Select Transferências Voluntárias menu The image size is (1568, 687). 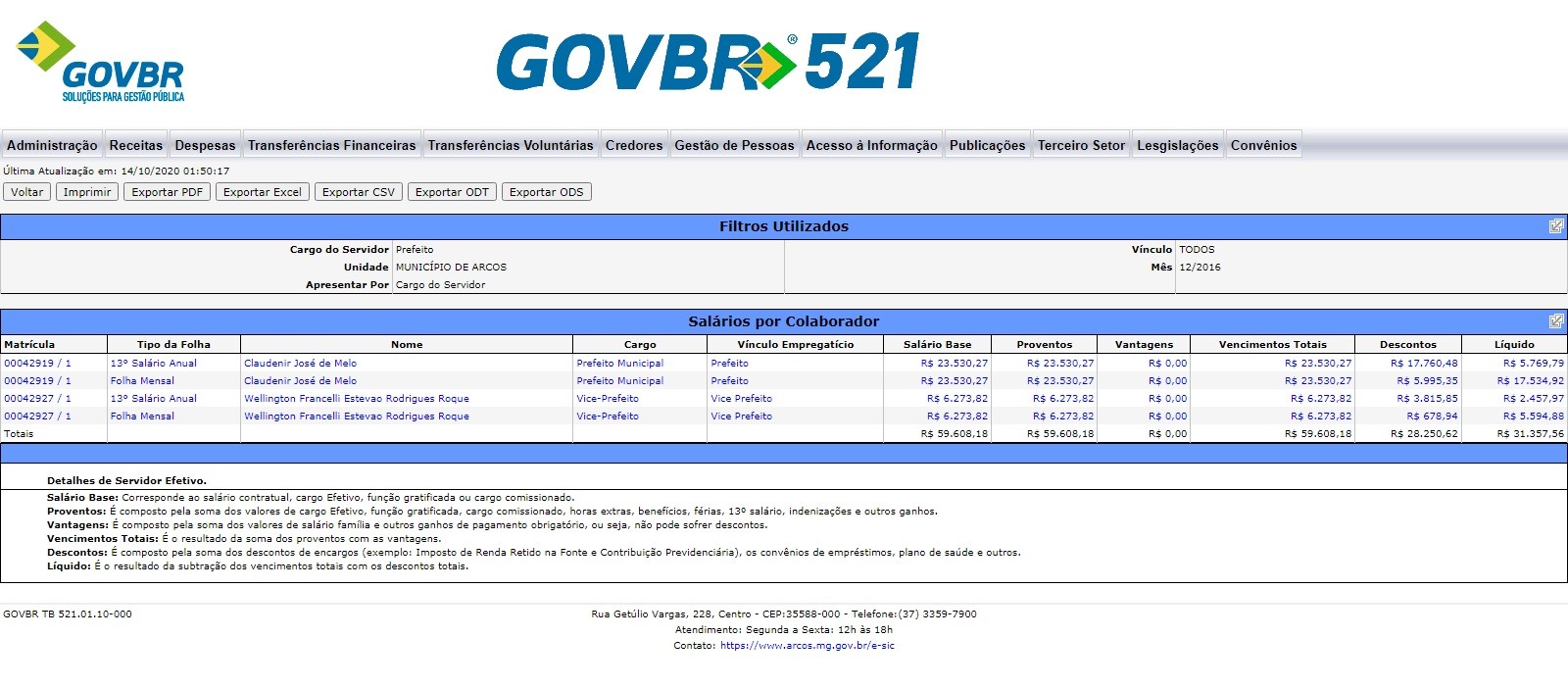(x=511, y=145)
